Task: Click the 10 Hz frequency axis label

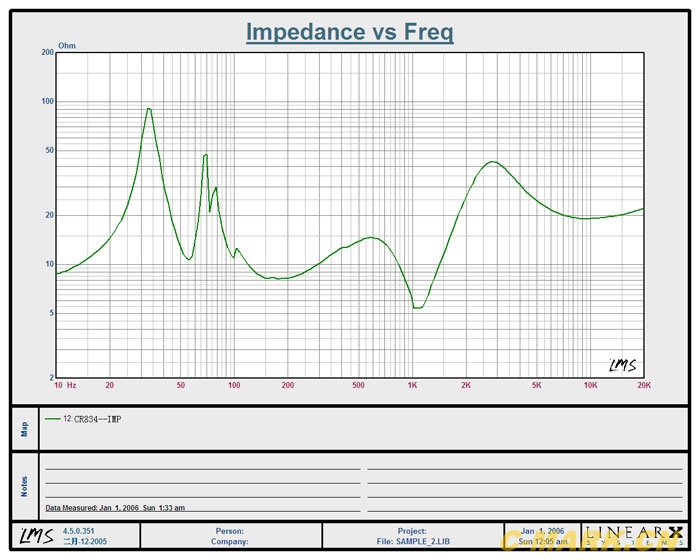Action: pyautogui.click(x=65, y=385)
